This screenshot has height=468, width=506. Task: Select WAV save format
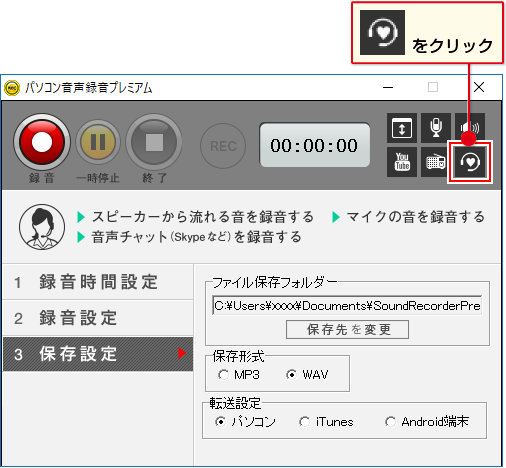pyautogui.click(x=307, y=375)
